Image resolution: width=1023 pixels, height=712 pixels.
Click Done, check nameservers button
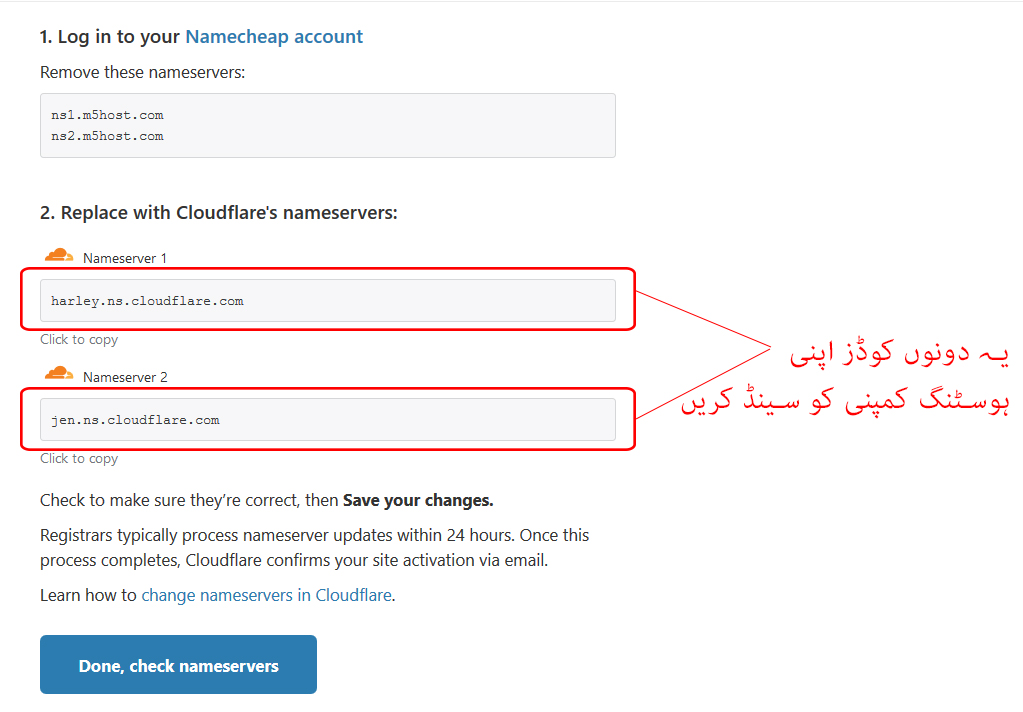(178, 664)
